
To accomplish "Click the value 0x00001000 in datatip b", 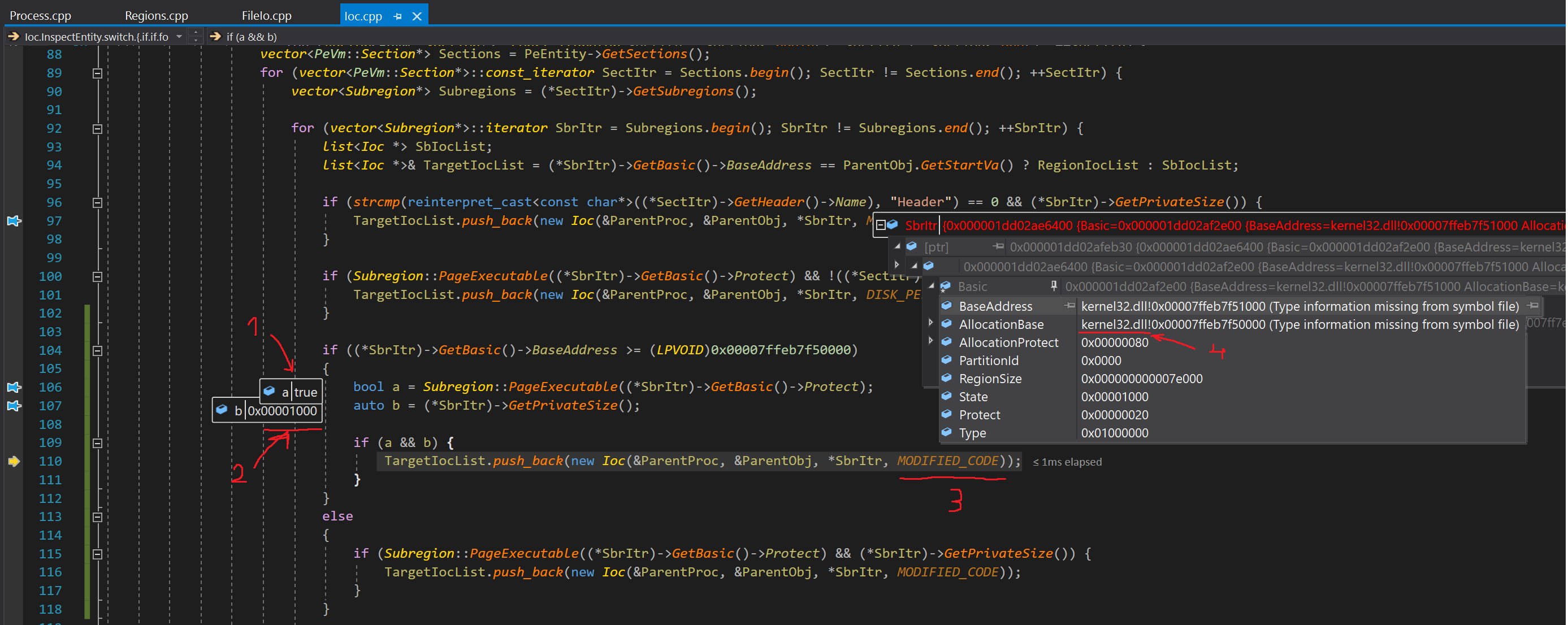I will coord(282,411).
